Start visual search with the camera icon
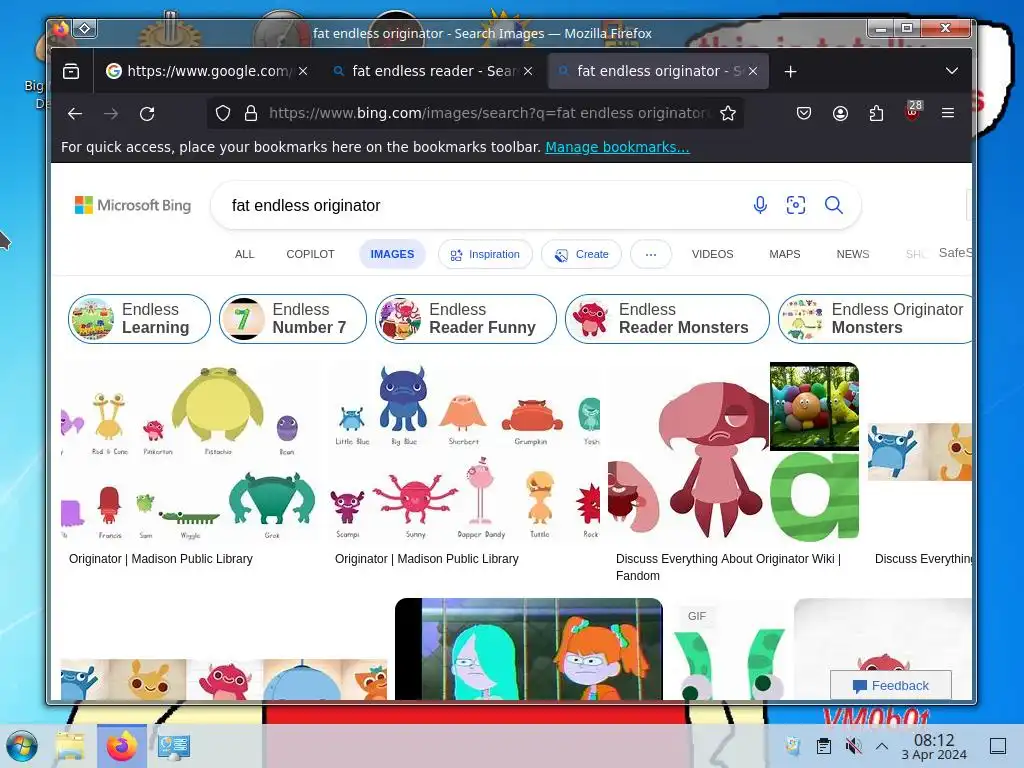The image size is (1024, 768). pos(795,205)
